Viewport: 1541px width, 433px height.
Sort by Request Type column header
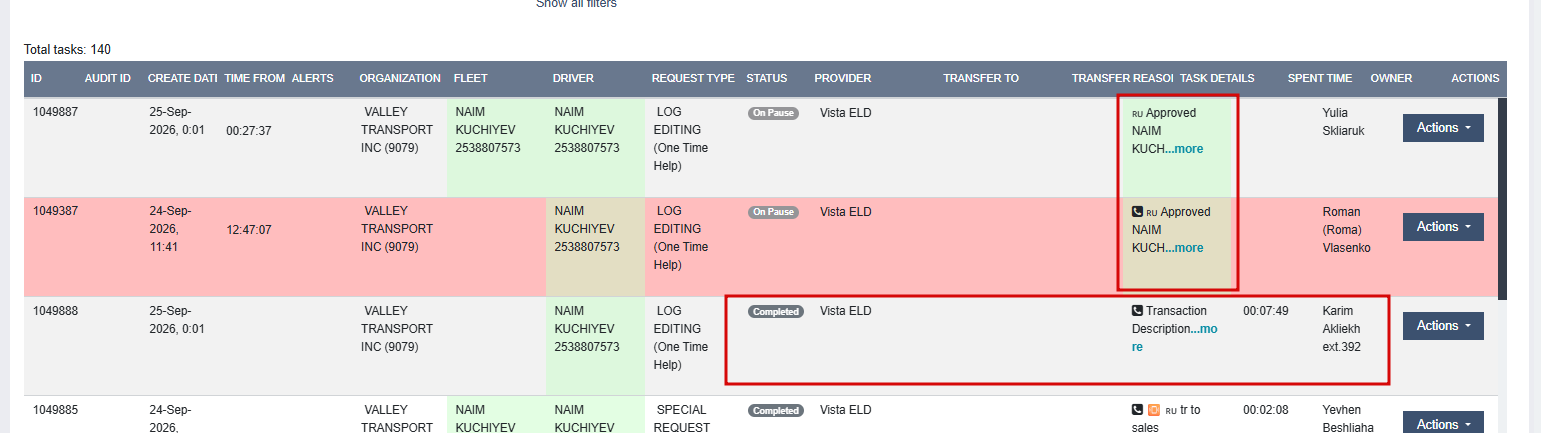(693, 78)
